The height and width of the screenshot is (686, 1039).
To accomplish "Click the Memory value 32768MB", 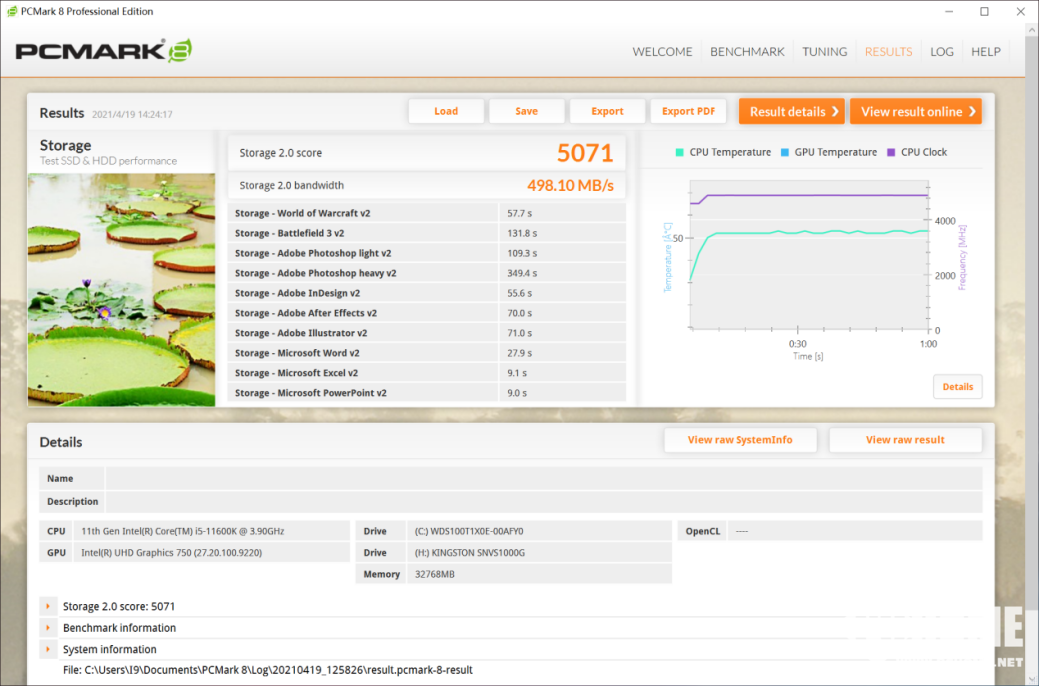I will coord(435,574).
